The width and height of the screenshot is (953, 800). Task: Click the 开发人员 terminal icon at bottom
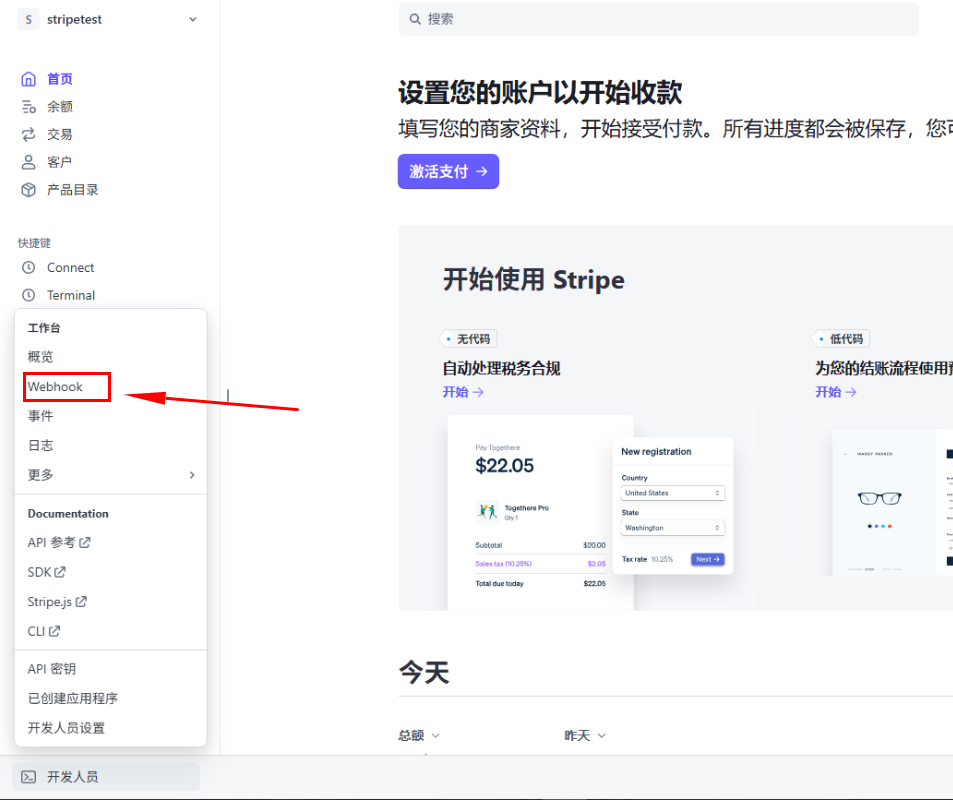pyautogui.click(x=29, y=777)
